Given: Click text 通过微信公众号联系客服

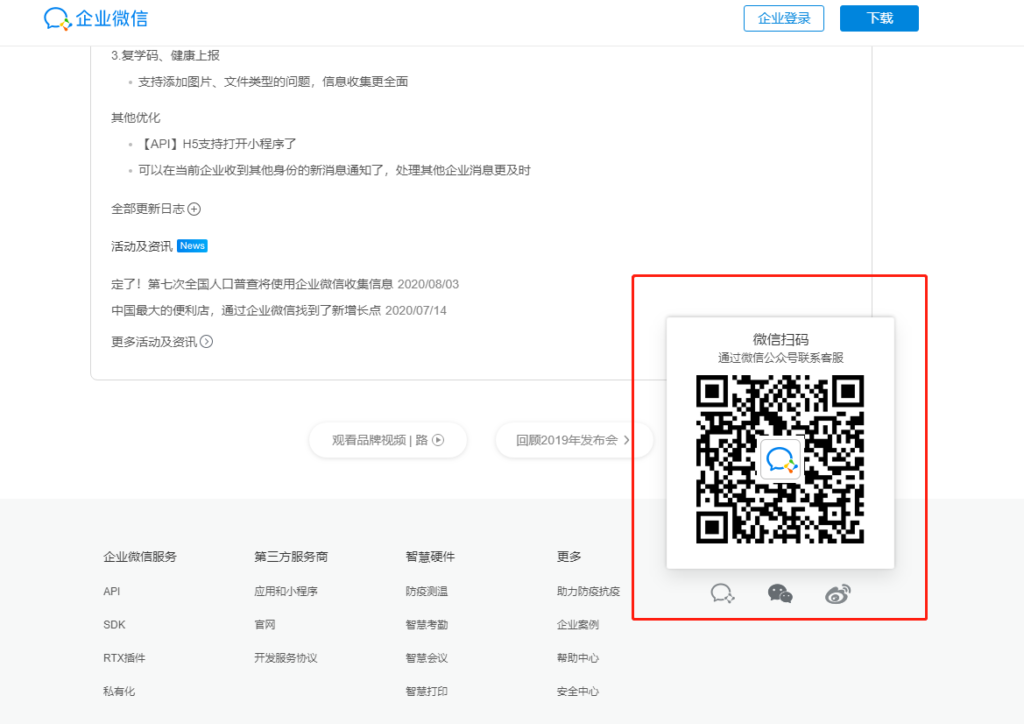Looking at the screenshot, I should 780,358.
